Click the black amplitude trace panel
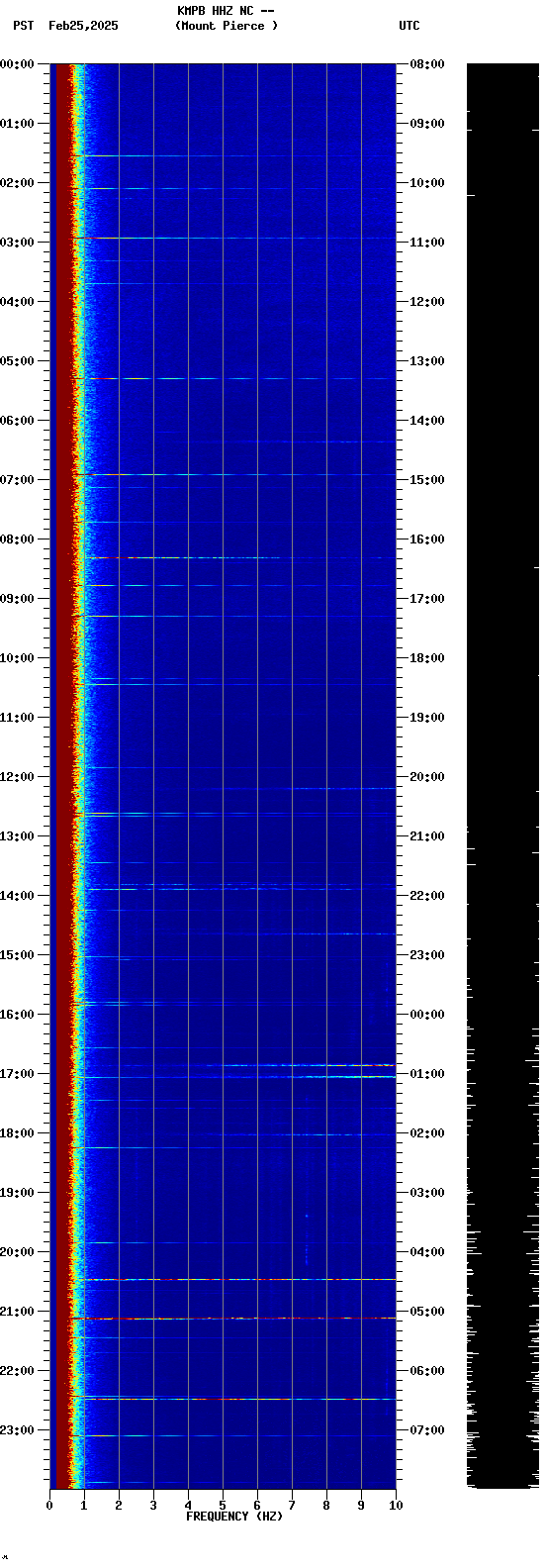The image size is (546, 1568). point(502,776)
